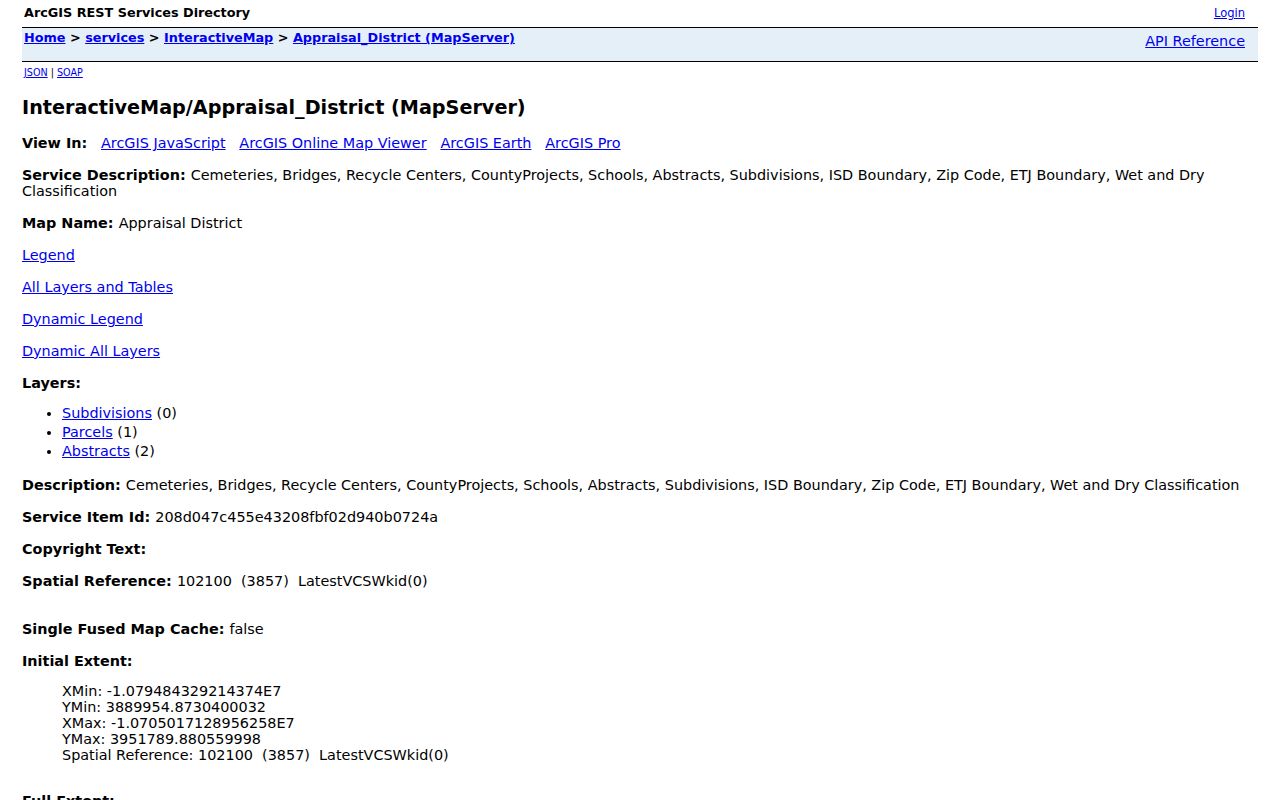Click the Service Item Id value 208d047c455e43208fbf02d940b0724a

(296, 517)
